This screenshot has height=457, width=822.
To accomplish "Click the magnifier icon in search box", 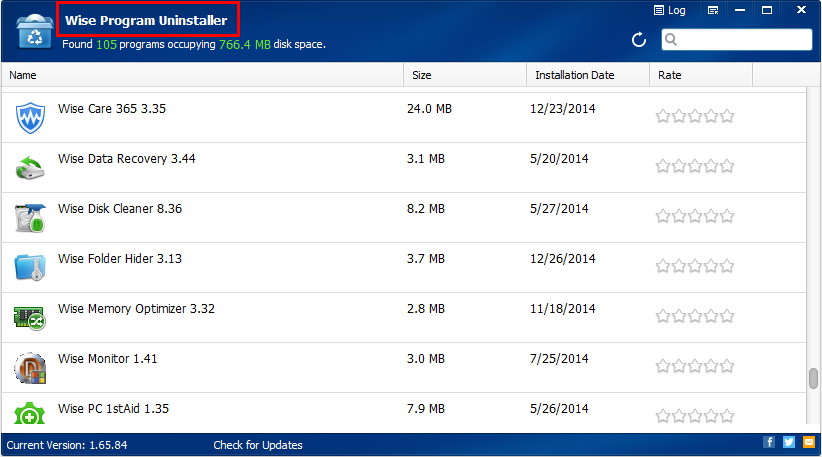I will 671,39.
